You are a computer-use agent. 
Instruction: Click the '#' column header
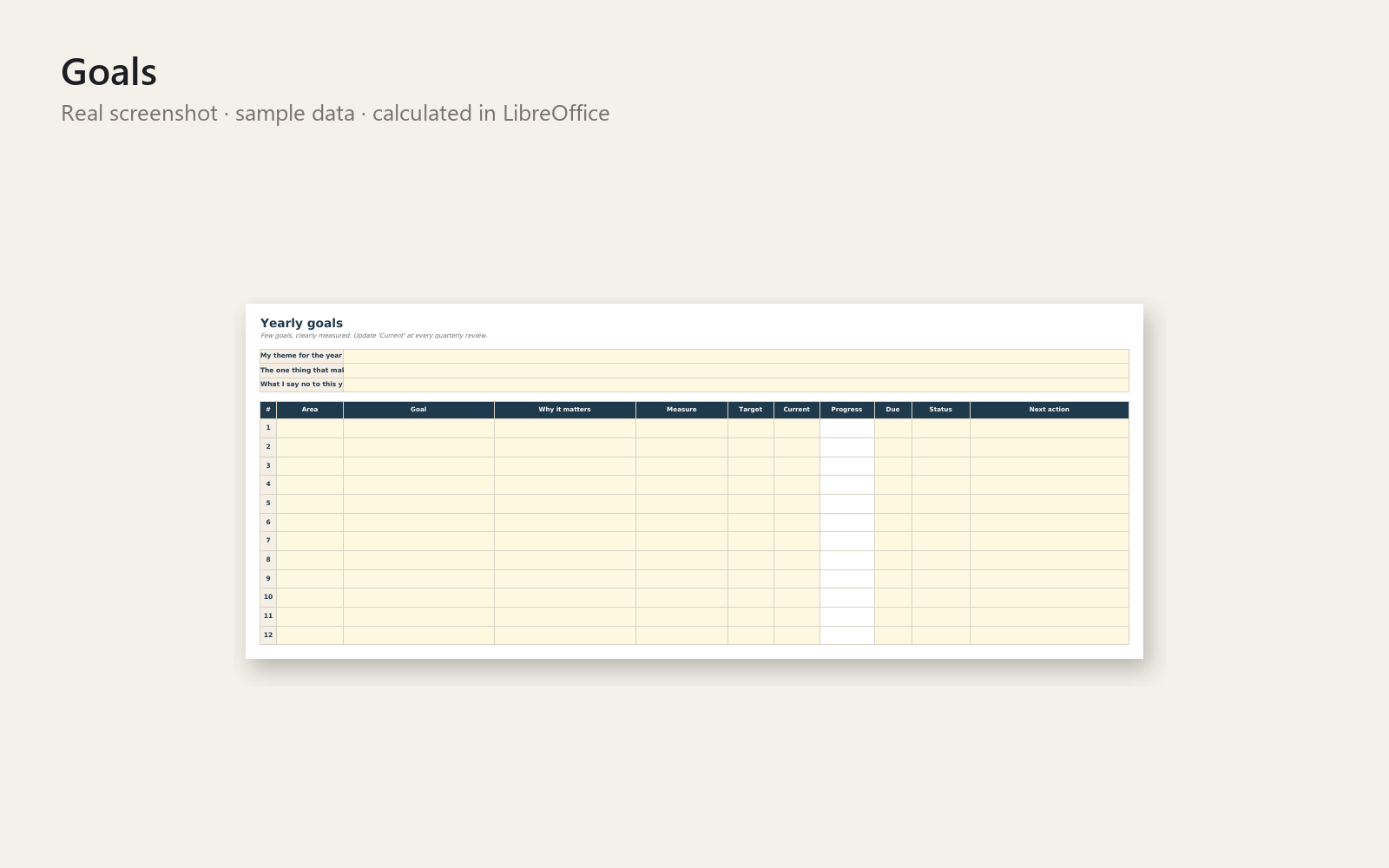coord(268,410)
